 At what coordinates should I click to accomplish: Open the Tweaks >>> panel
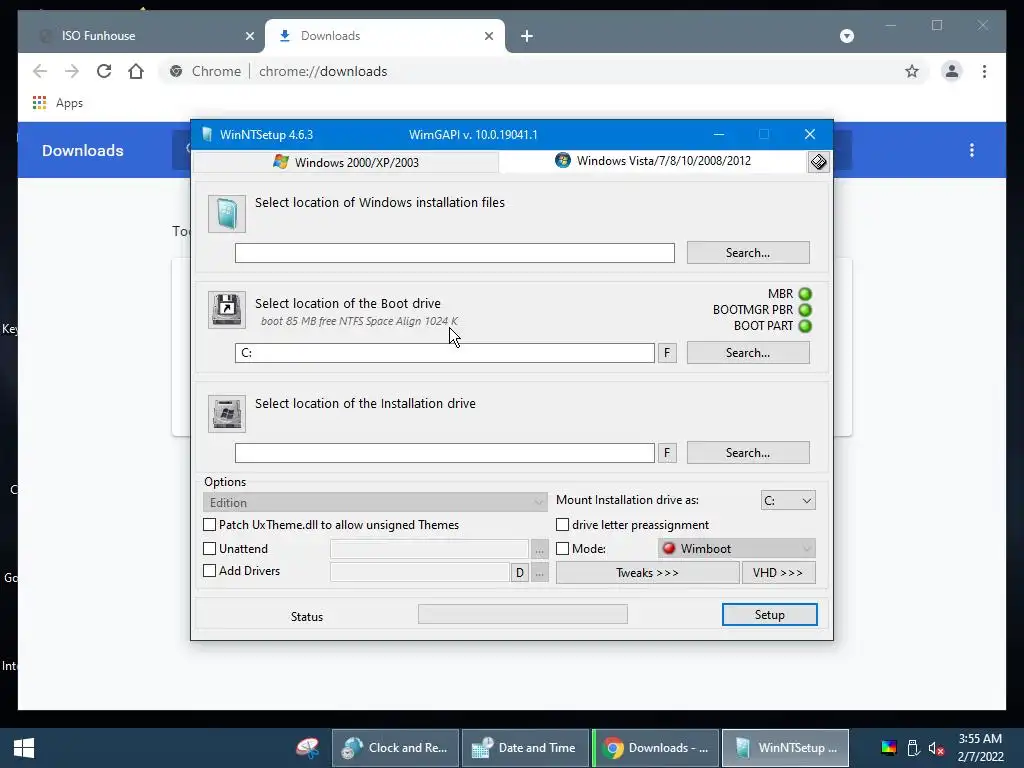pyautogui.click(x=647, y=573)
